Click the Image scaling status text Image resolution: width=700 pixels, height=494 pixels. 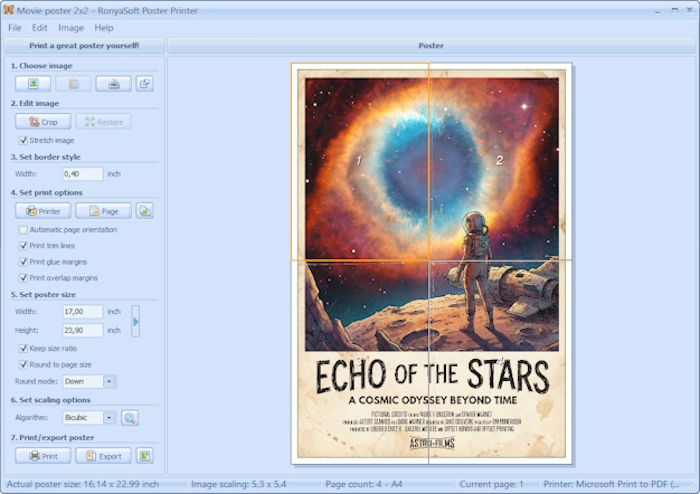(239, 484)
